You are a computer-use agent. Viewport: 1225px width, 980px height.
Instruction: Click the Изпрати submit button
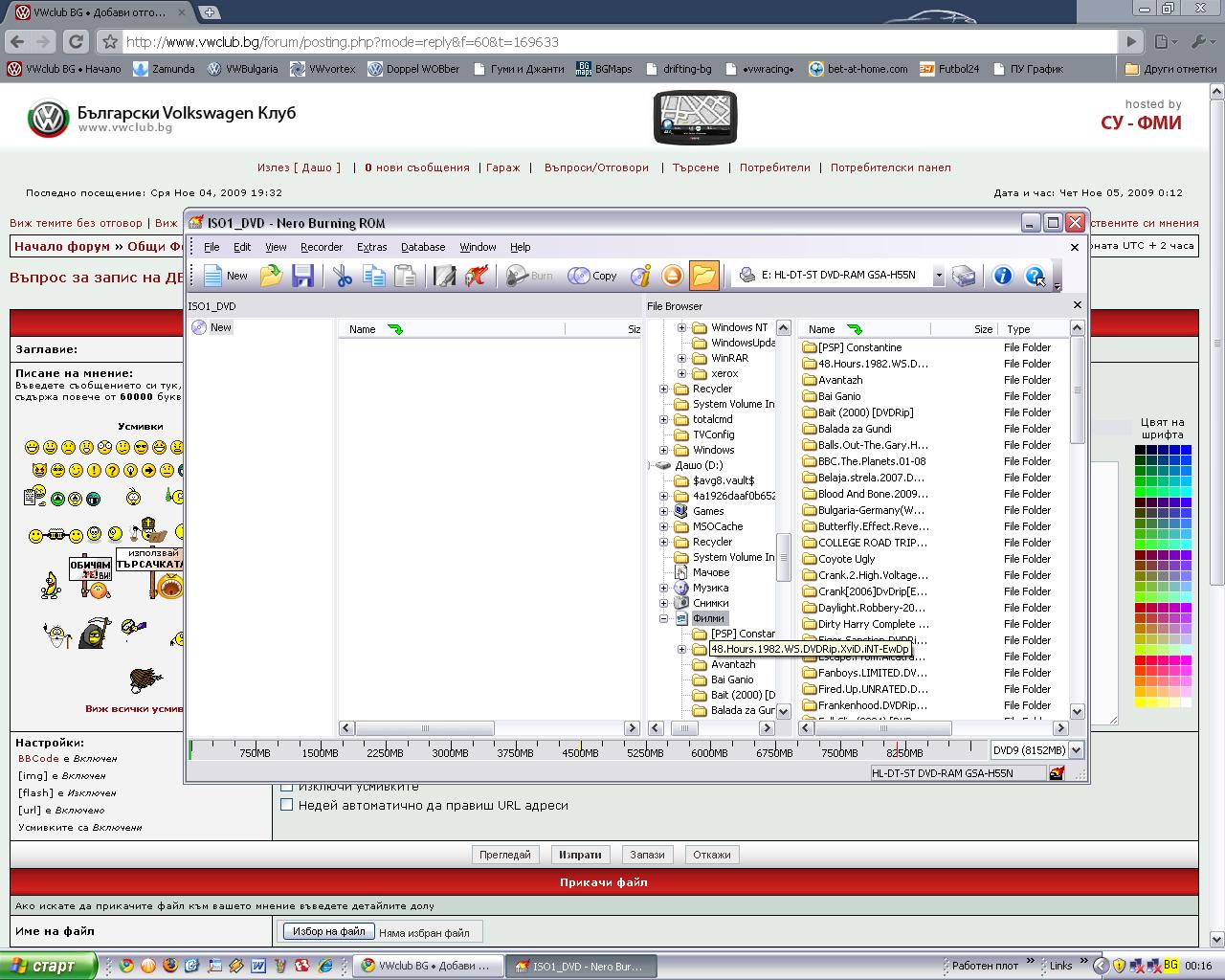click(x=580, y=855)
